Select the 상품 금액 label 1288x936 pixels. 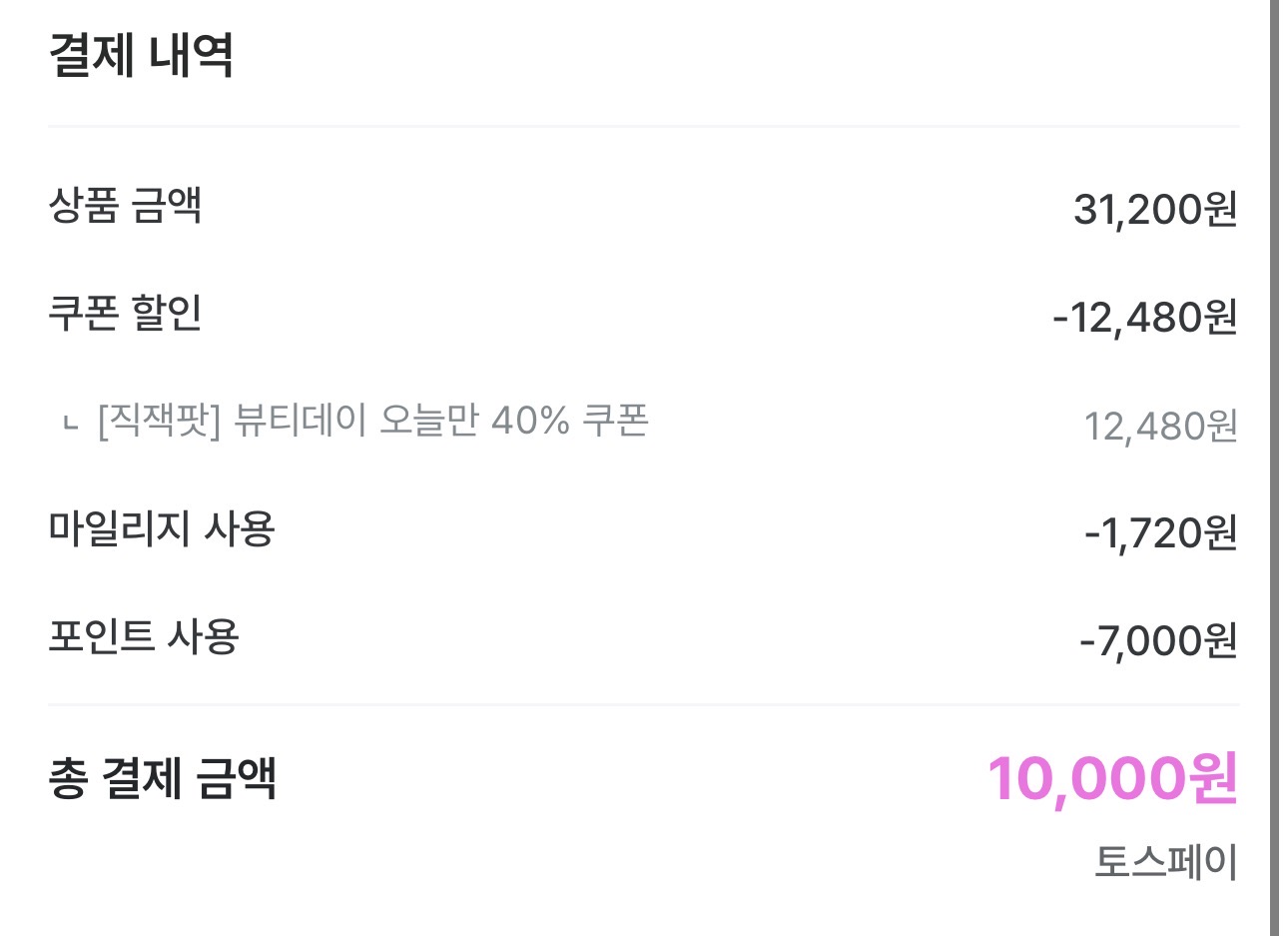125,206
